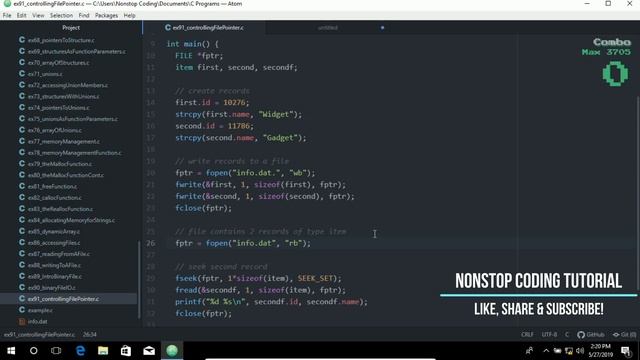This screenshot has height=360, width=640.
Task: Click the C icon beside ex88_writingToAFile.c
Action: 22,264
